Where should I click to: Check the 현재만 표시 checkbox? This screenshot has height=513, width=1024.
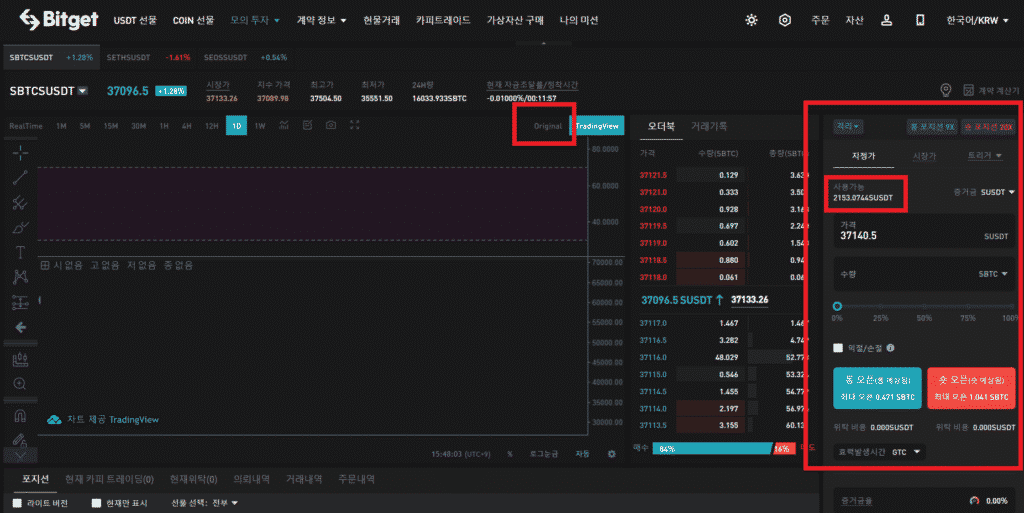pos(96,503)
